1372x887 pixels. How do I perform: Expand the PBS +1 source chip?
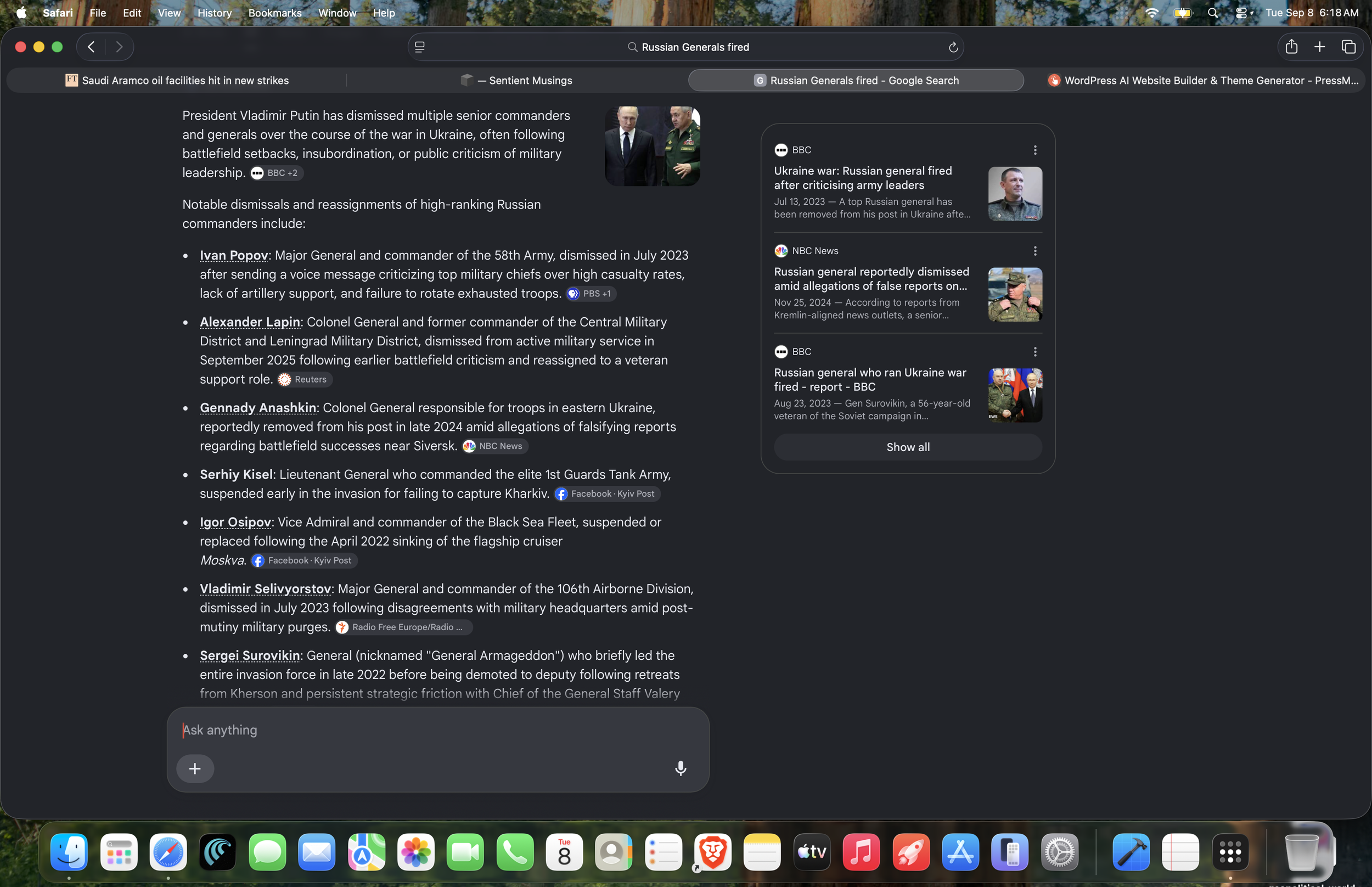click(591, 294)
